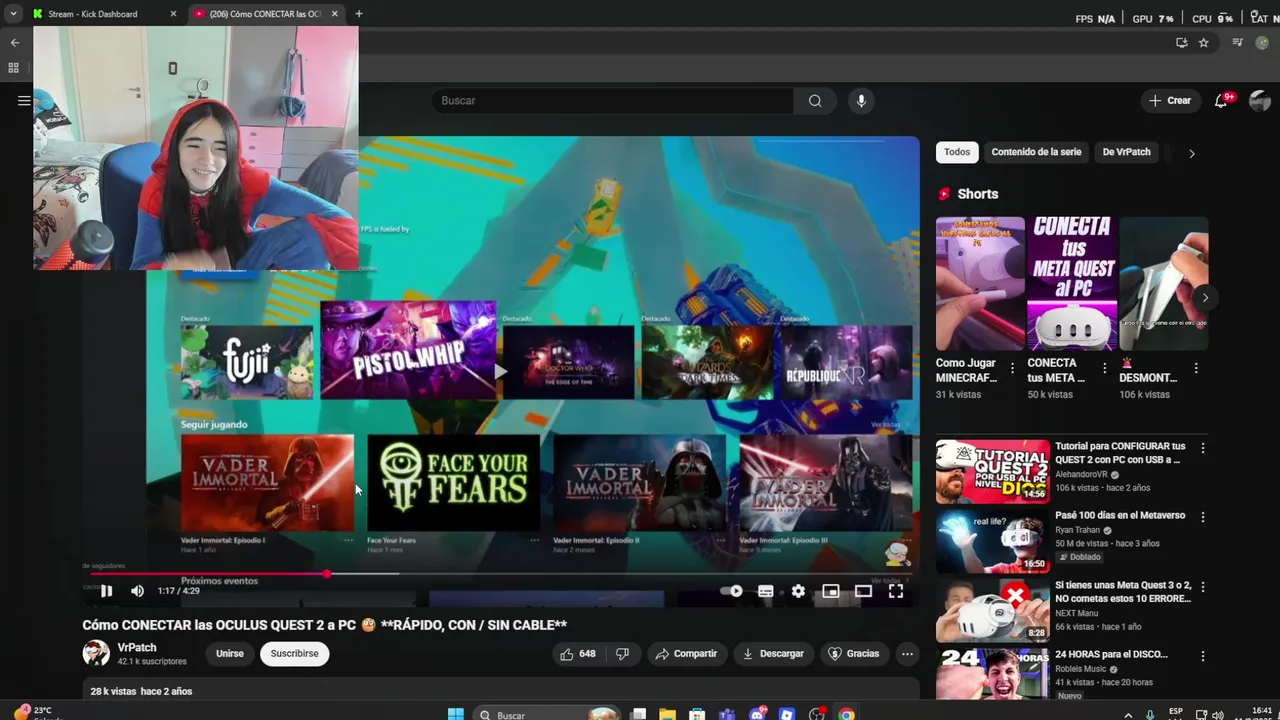The width and height of the screenshot is (1280, 720).
Task: Open options for CONECTA tus META short
Action: coord(1104,368)
